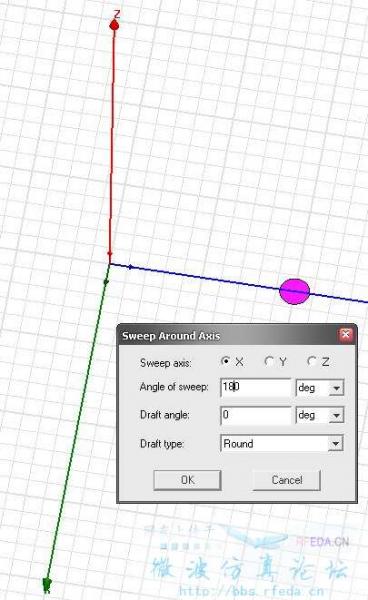Set sweep axis to Z
This screenshot has width=368, height=600.
(x=312, y=361)
